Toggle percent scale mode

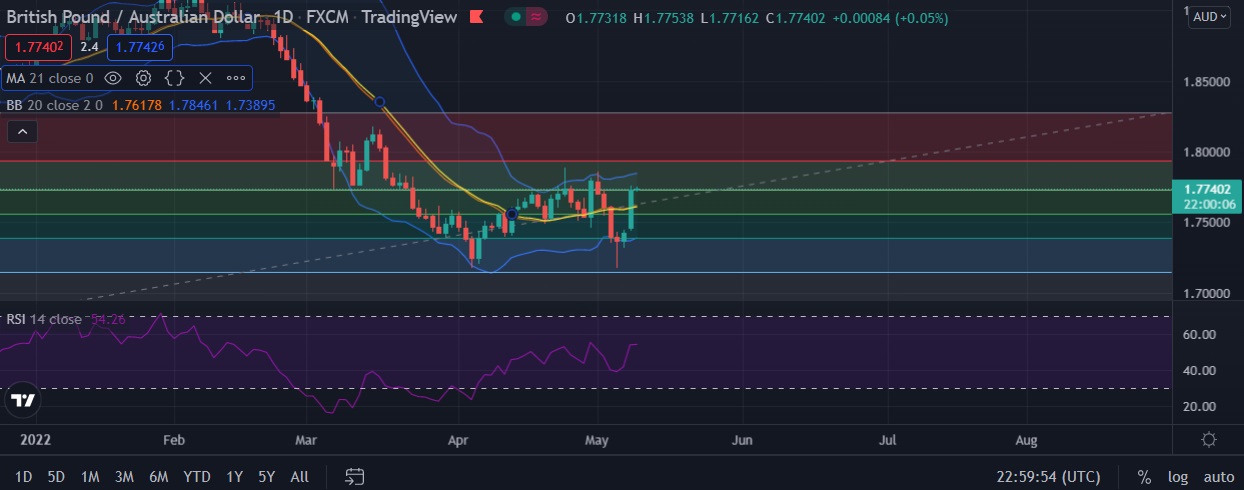1144,477
